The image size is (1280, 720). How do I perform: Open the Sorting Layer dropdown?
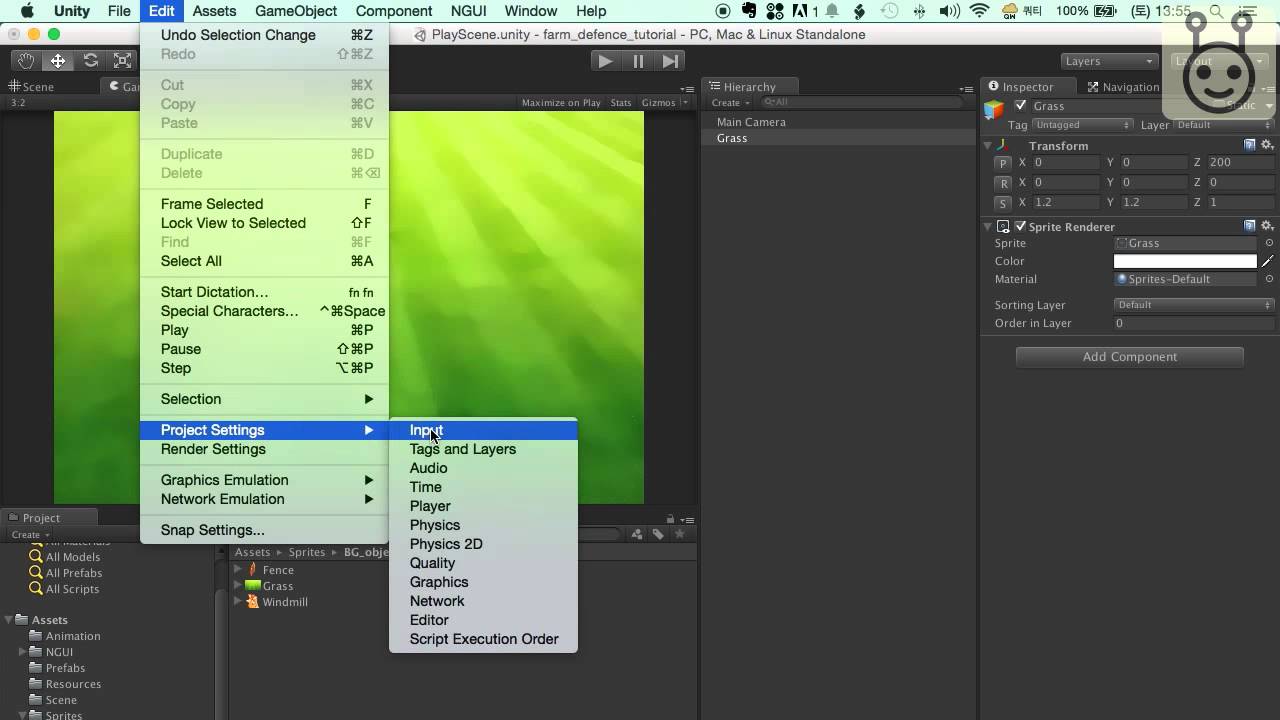click(1194, 305)
